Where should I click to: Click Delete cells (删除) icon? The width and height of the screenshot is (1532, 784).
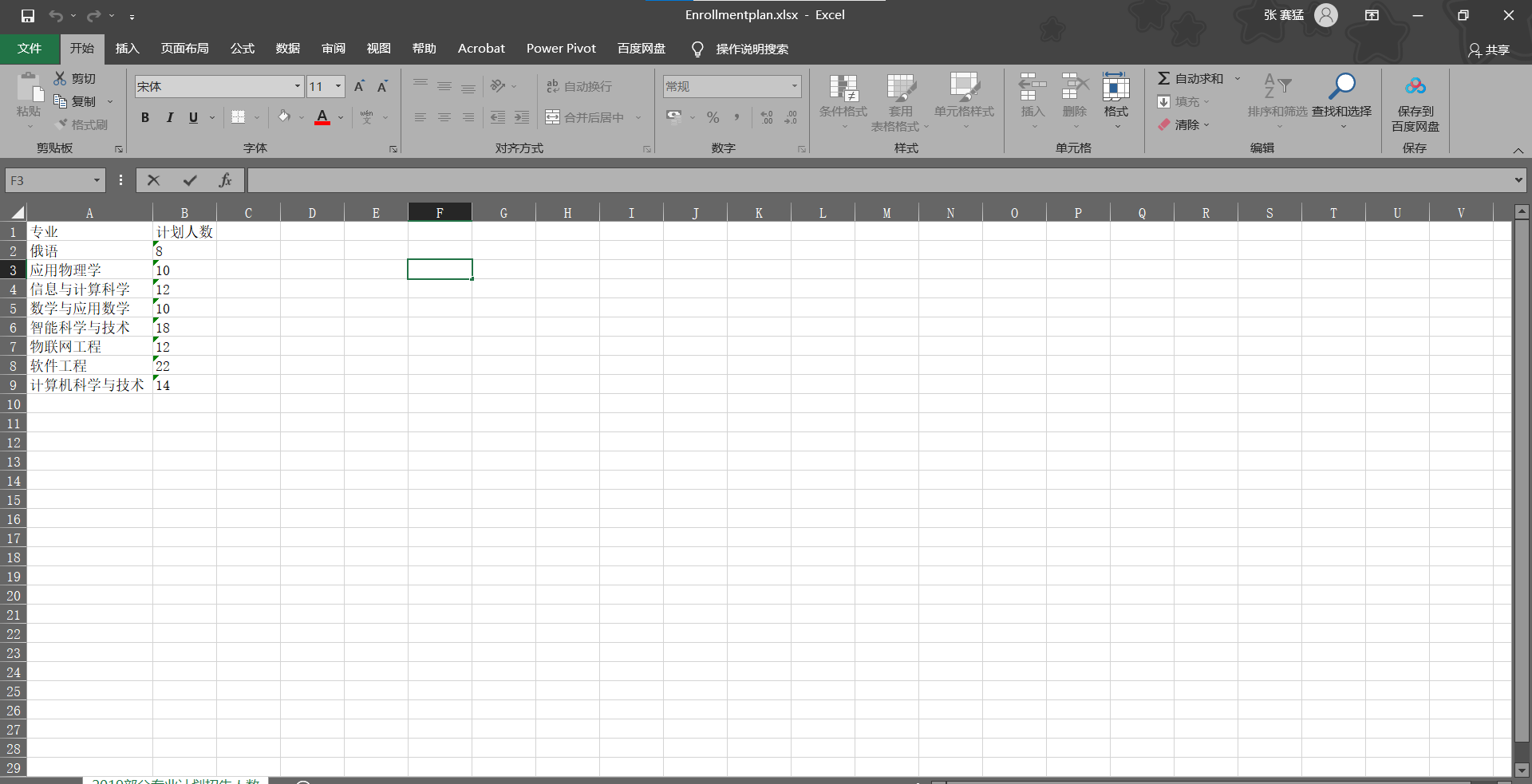[1075, 86]
